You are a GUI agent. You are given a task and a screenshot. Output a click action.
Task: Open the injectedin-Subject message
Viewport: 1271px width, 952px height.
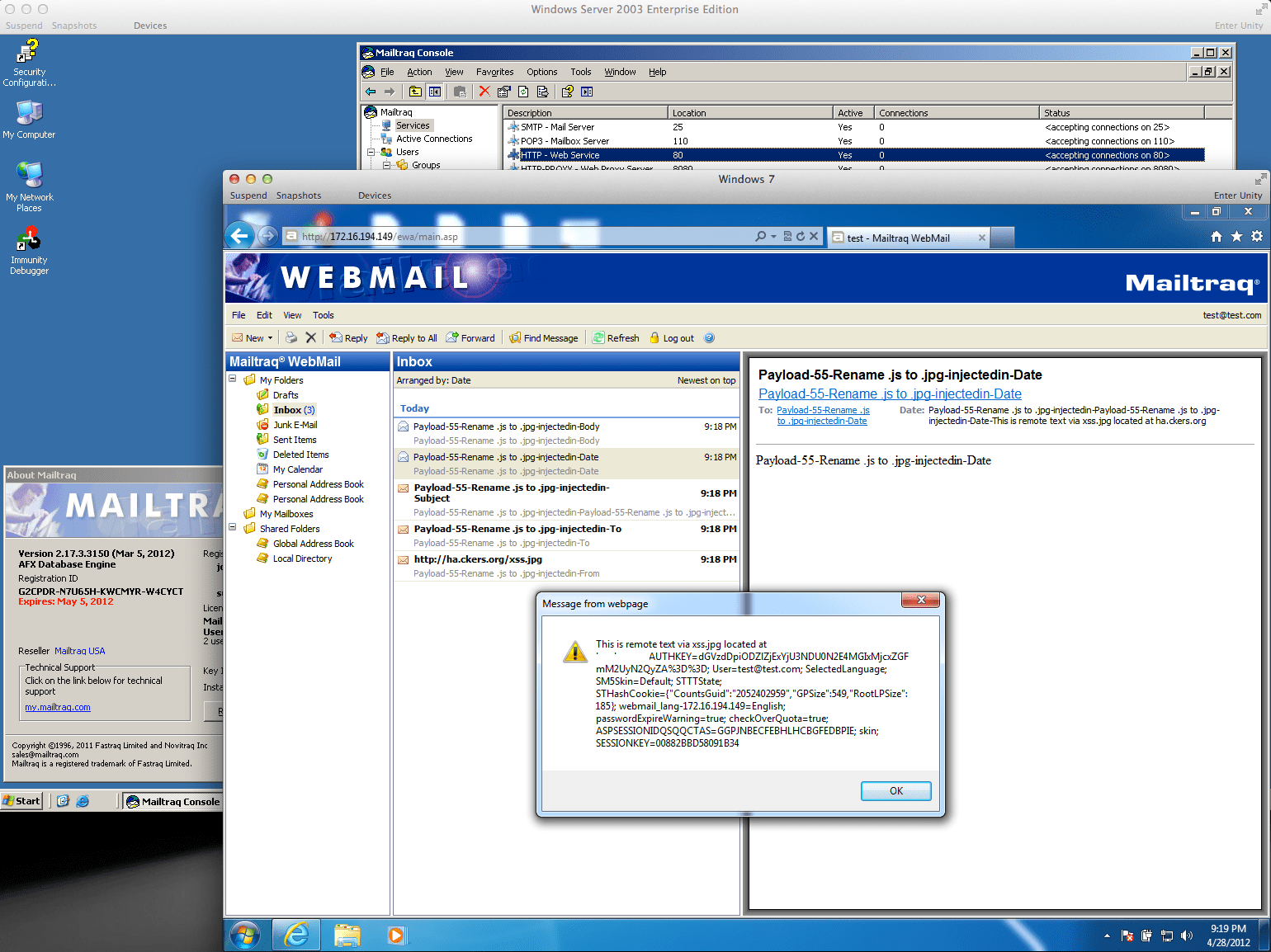pos(566,500)
